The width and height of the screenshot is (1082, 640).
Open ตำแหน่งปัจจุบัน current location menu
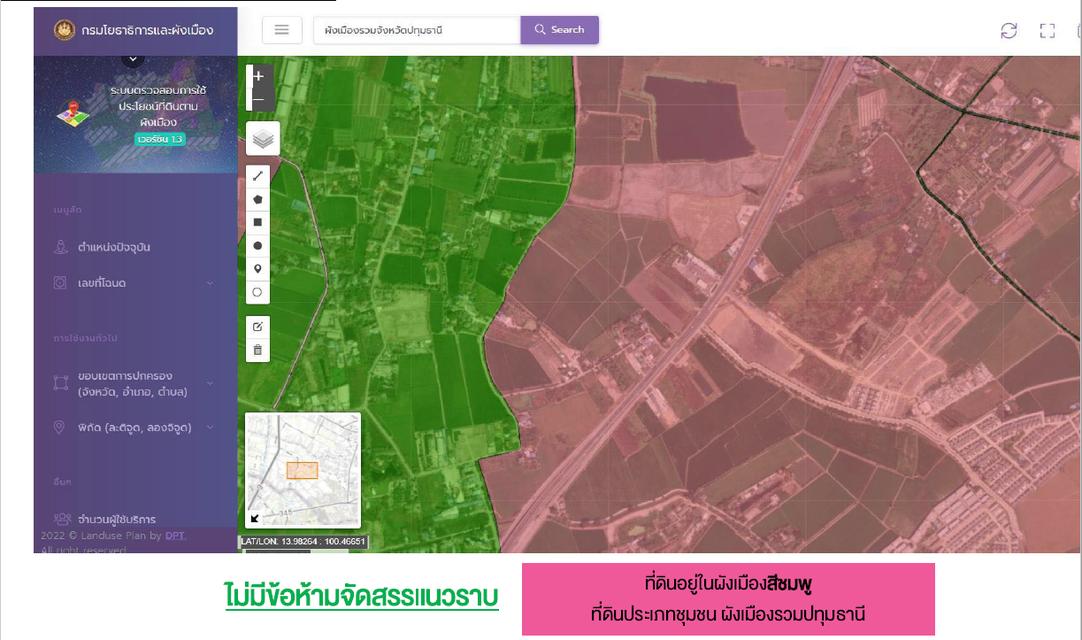[x=114, y=247]
